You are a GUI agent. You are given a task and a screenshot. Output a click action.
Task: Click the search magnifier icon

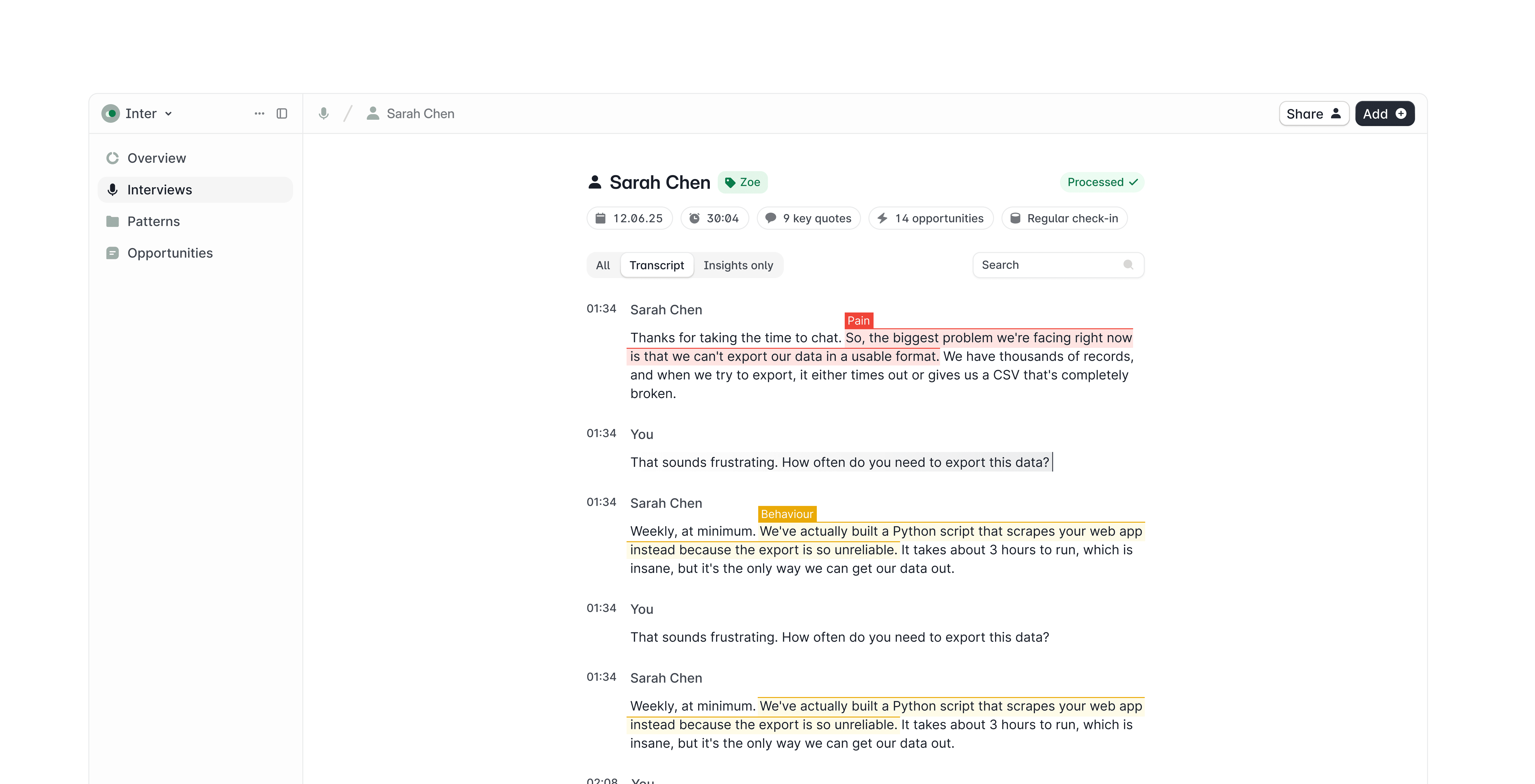pos(1128,265)
